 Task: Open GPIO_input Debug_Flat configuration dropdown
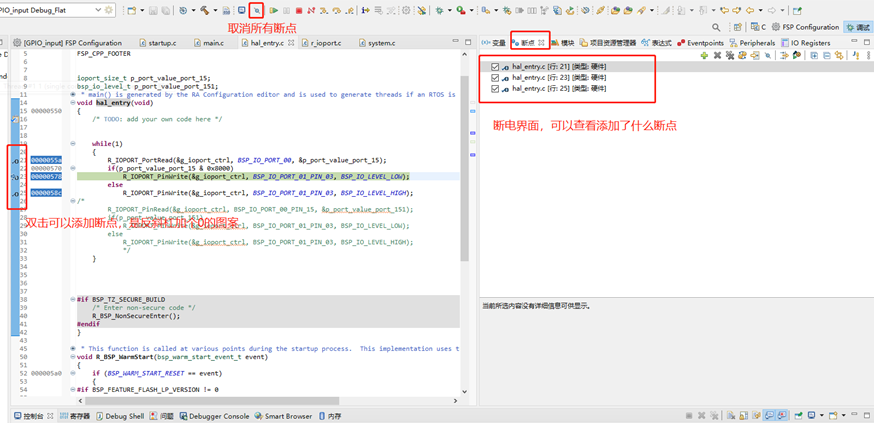coord(99,10)
